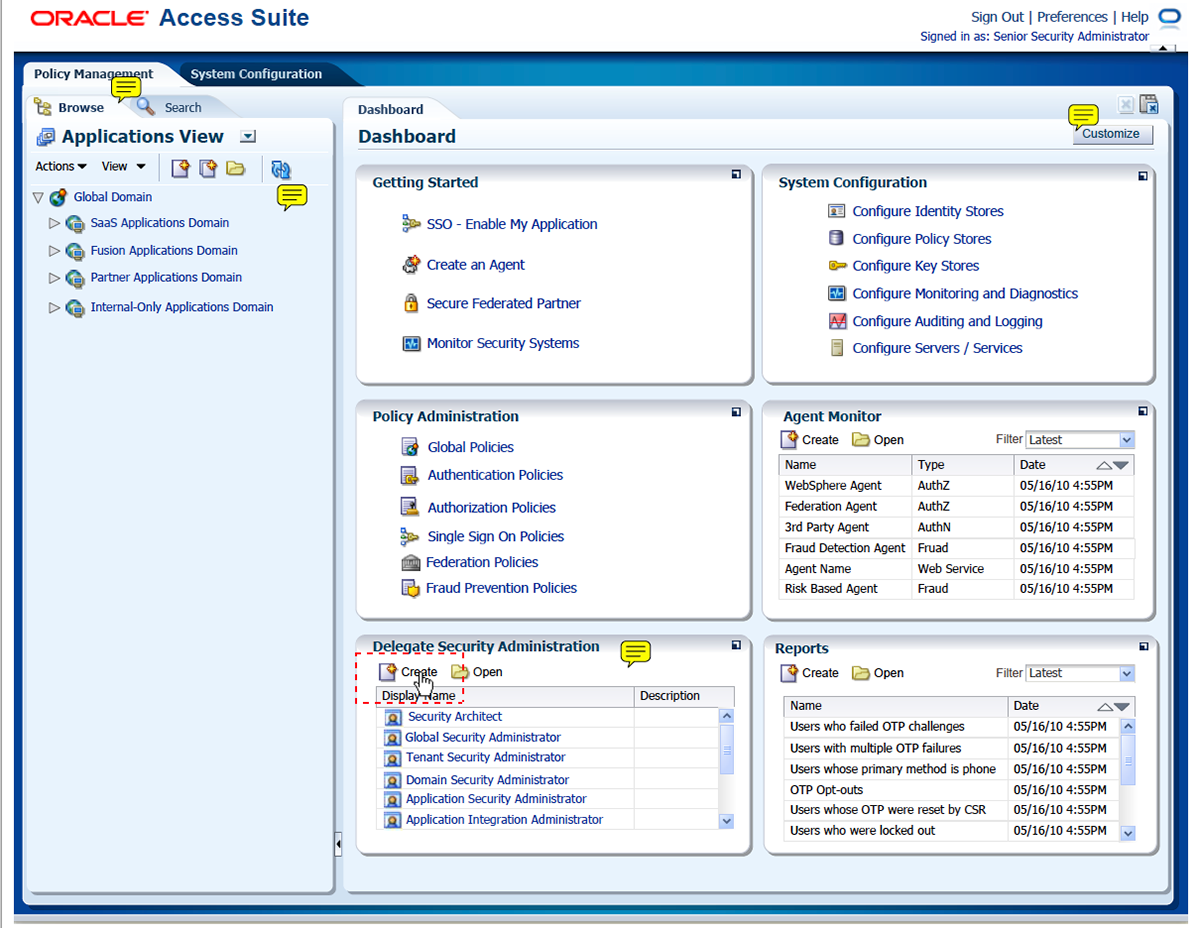
Task: Click the user icon beside Security Architect
Action: [393, 717]
